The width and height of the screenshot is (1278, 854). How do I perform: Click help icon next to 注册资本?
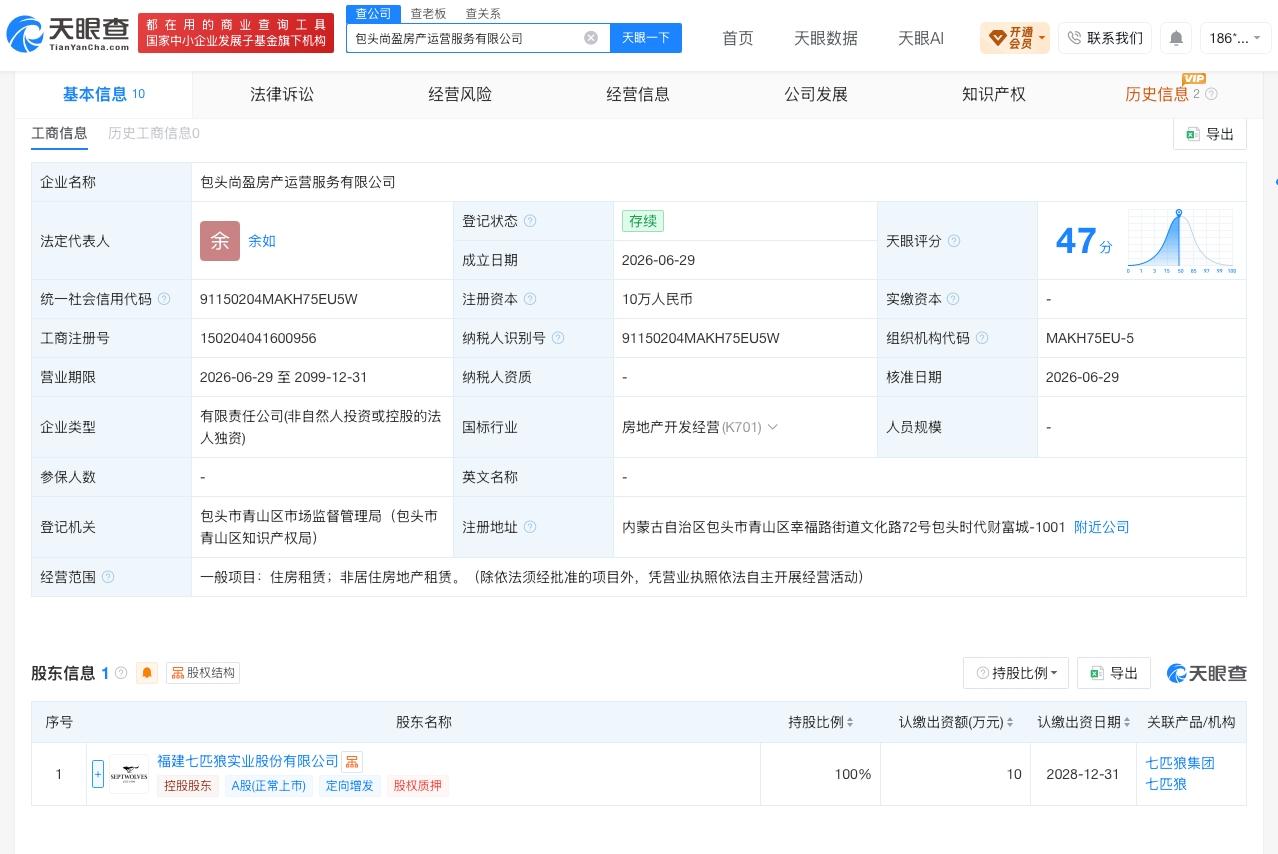coord(530,299)
